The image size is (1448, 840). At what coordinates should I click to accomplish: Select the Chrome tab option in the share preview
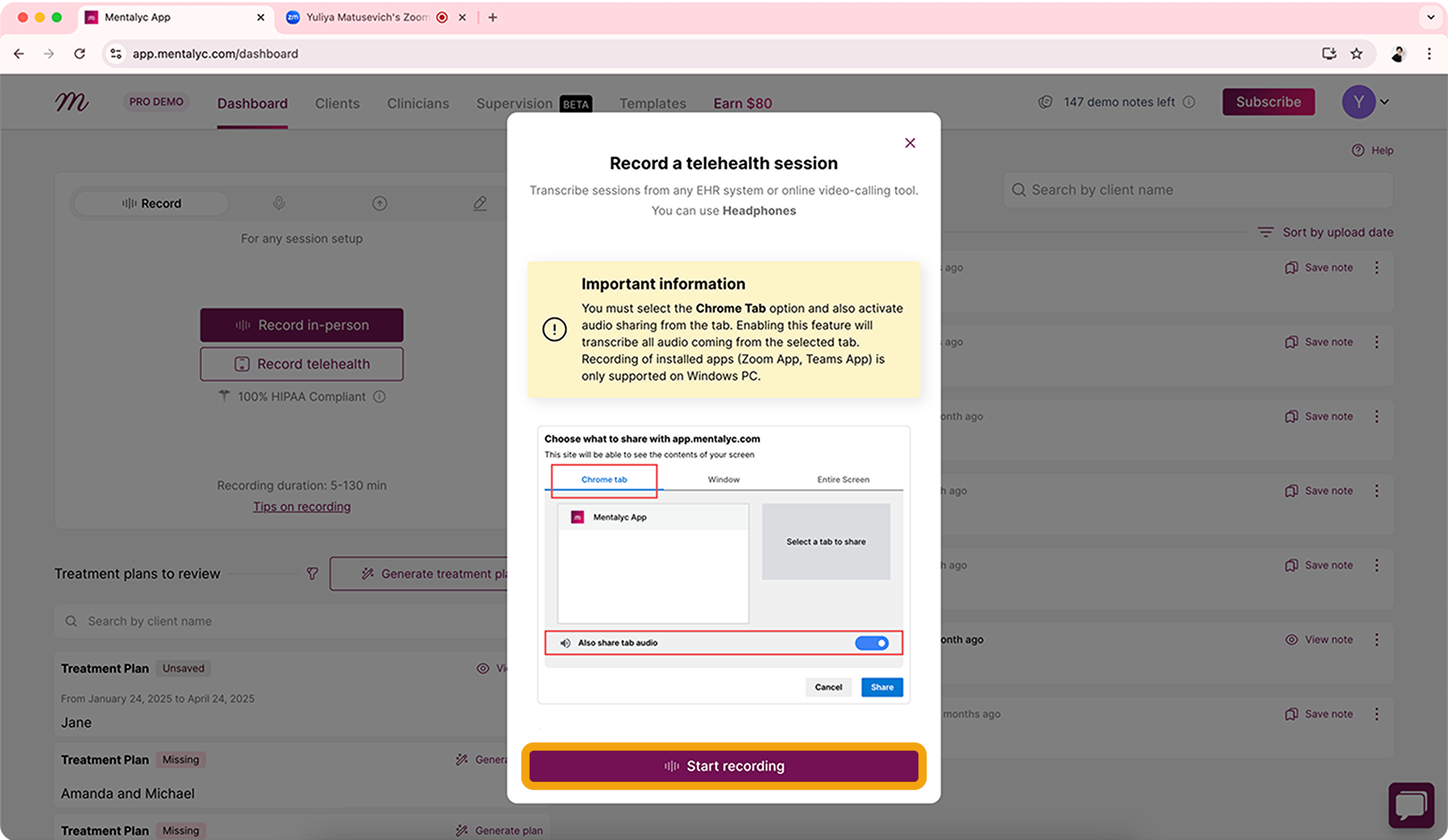pyautogui.click(x=604, y=480)
